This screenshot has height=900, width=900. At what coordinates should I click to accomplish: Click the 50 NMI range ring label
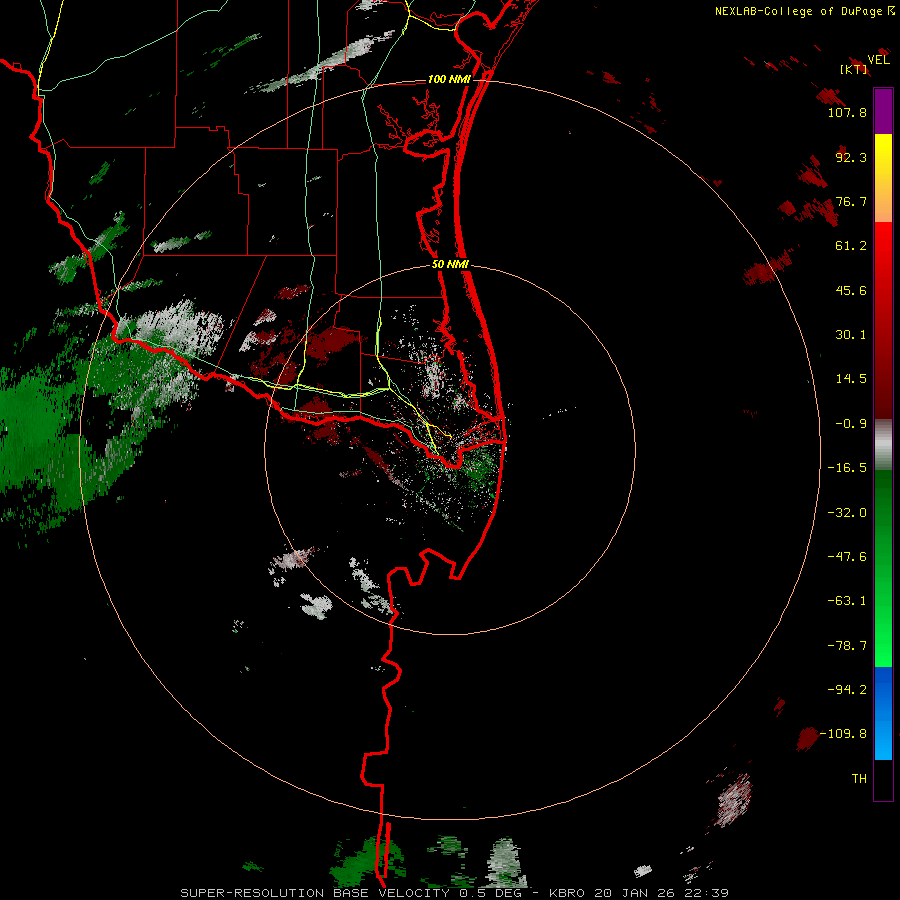click(450, 265)
